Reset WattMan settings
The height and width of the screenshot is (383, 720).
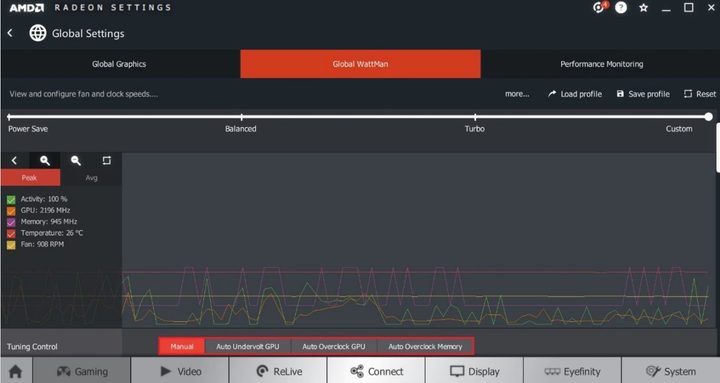700,94
